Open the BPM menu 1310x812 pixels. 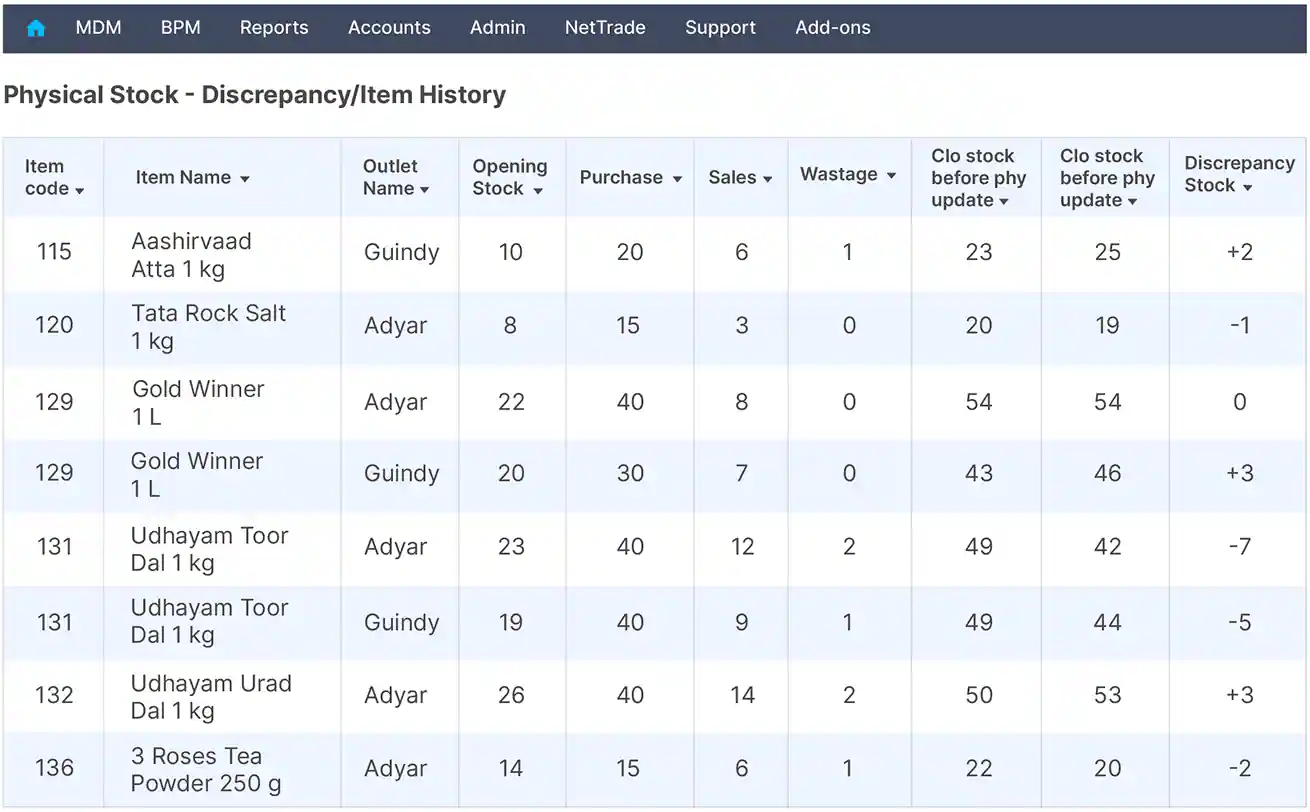pyautogui.click(x=180, y=28)
